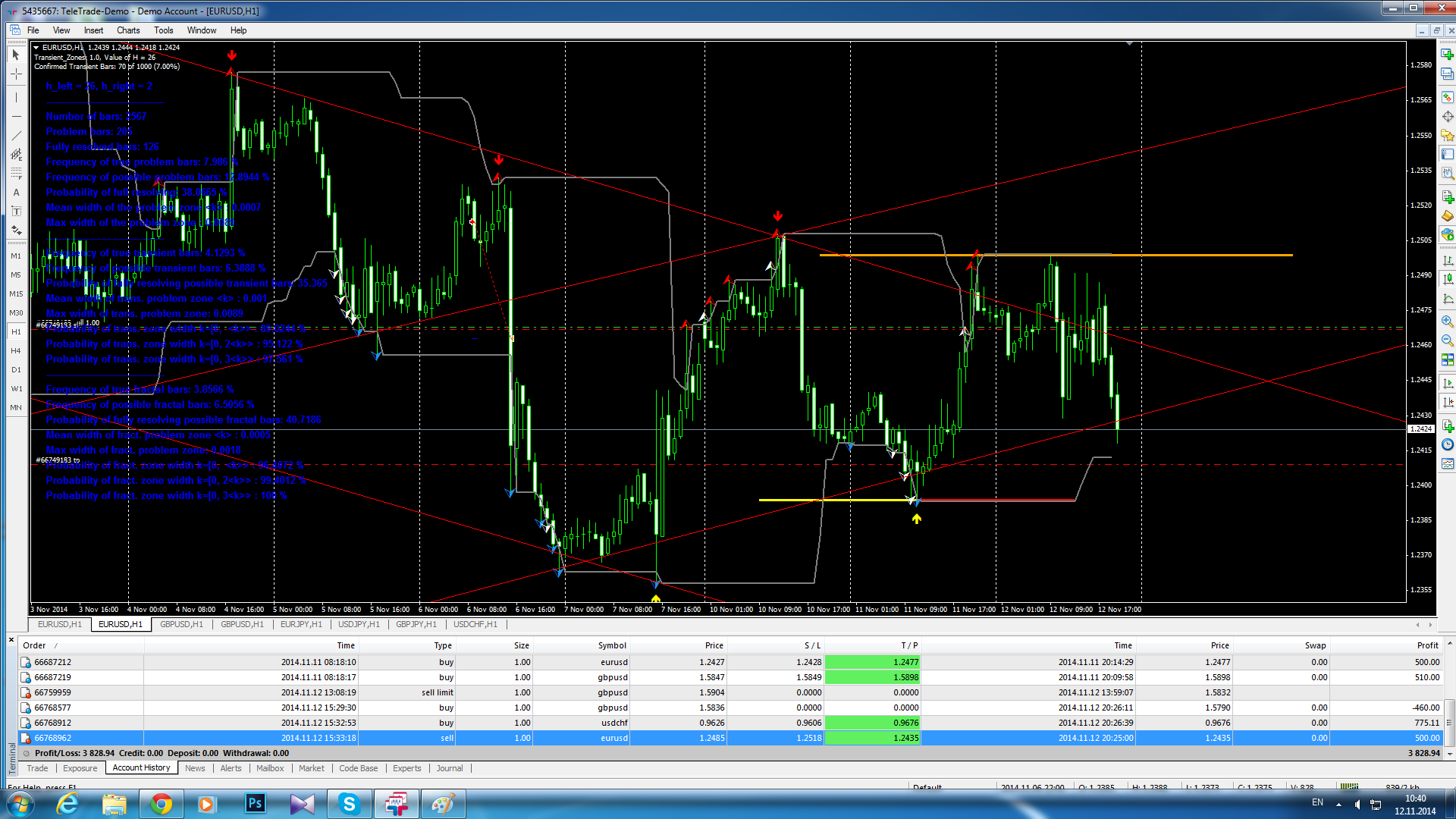Screen dimensions: 1456x819
Task: Open the Code Base tab
Action: (359, 768)
